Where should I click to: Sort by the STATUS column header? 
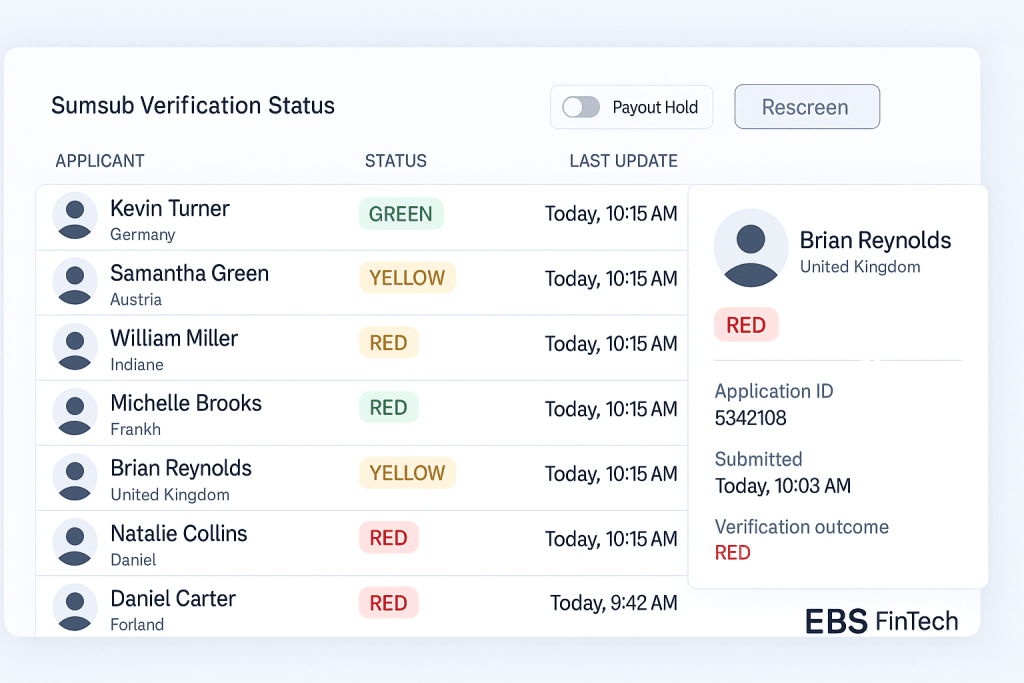pyautogui.click(x=395, y=161)
